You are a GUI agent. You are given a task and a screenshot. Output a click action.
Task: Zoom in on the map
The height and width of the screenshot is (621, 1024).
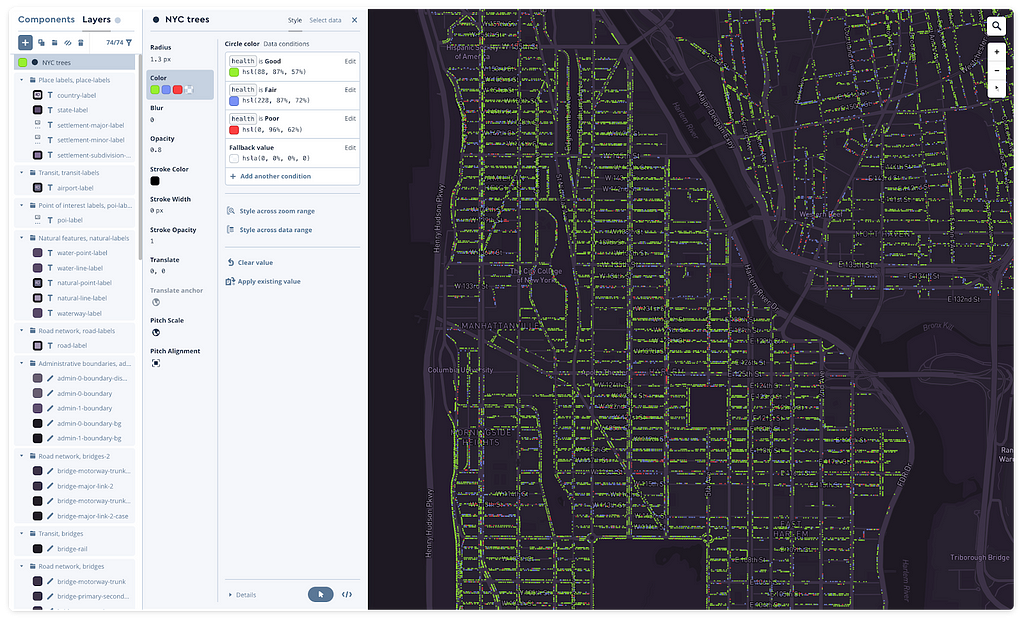click(x=996, y=52)
